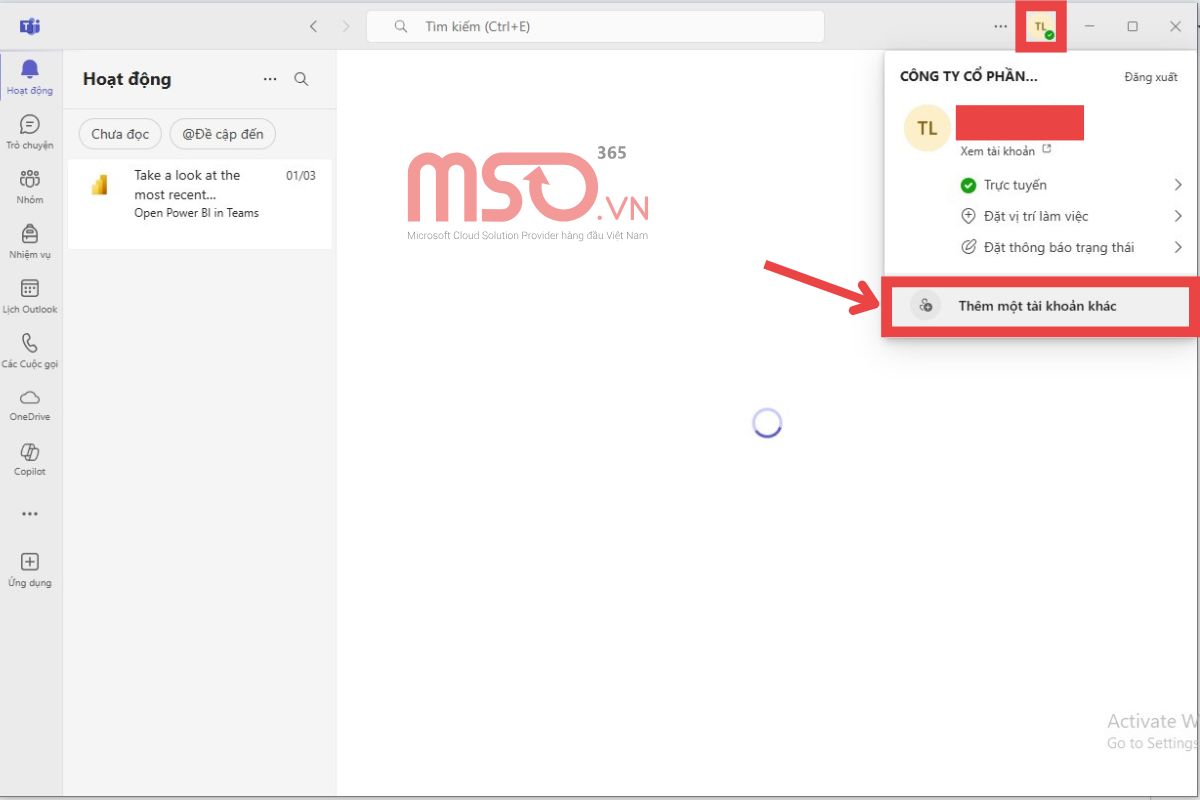The height and width of the screenshot is (800, 1200).
Task: Go forward with the right arrow
Action: pos(346,27)
